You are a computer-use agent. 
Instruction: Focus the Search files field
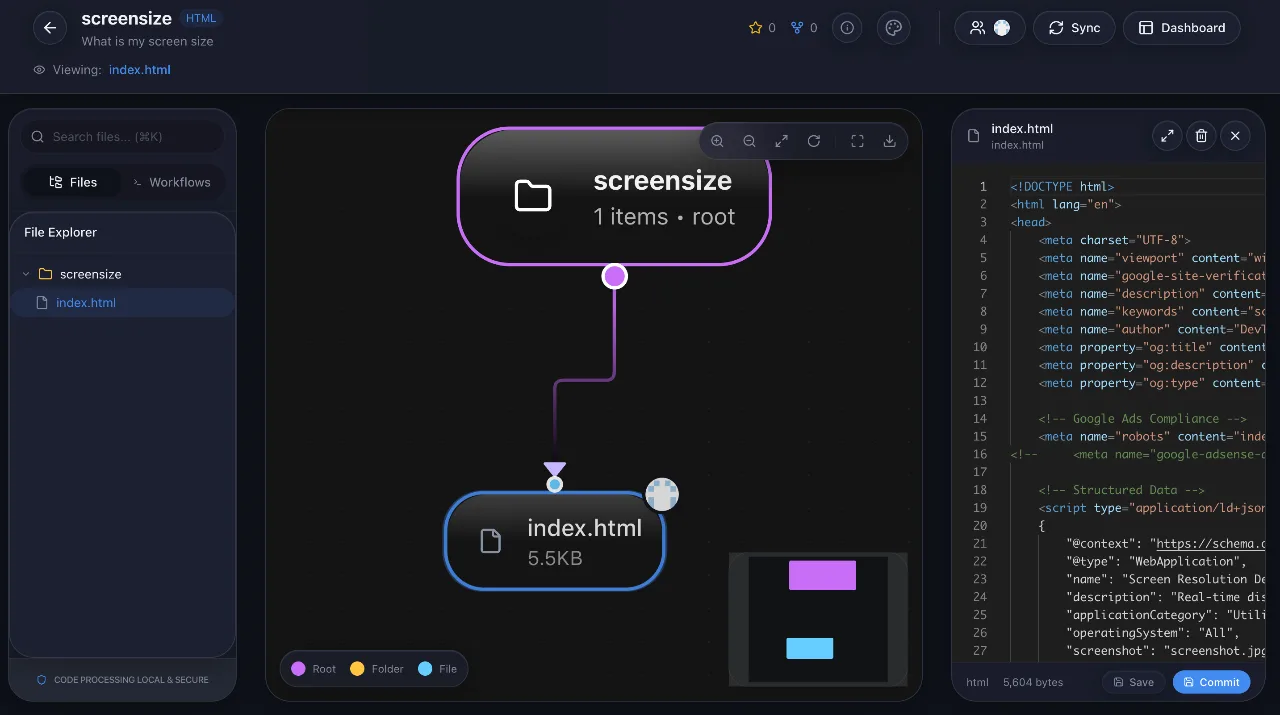click(123, 137)
